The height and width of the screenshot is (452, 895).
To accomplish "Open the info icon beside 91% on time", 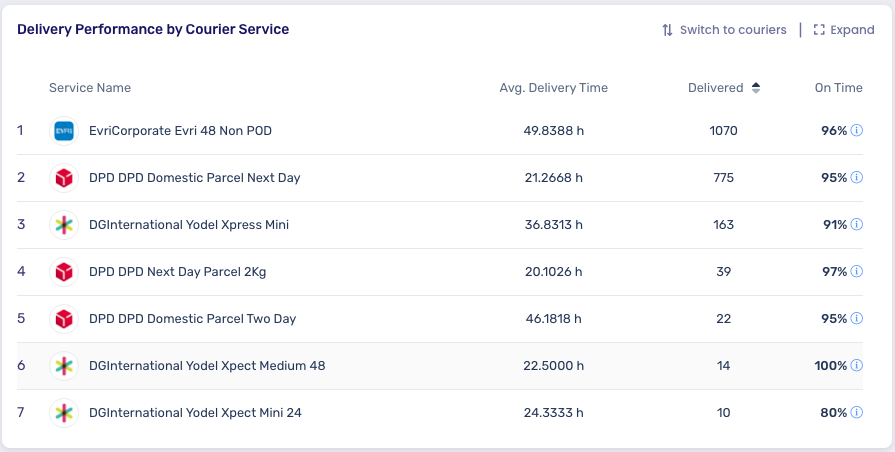I will click(856, 224).
